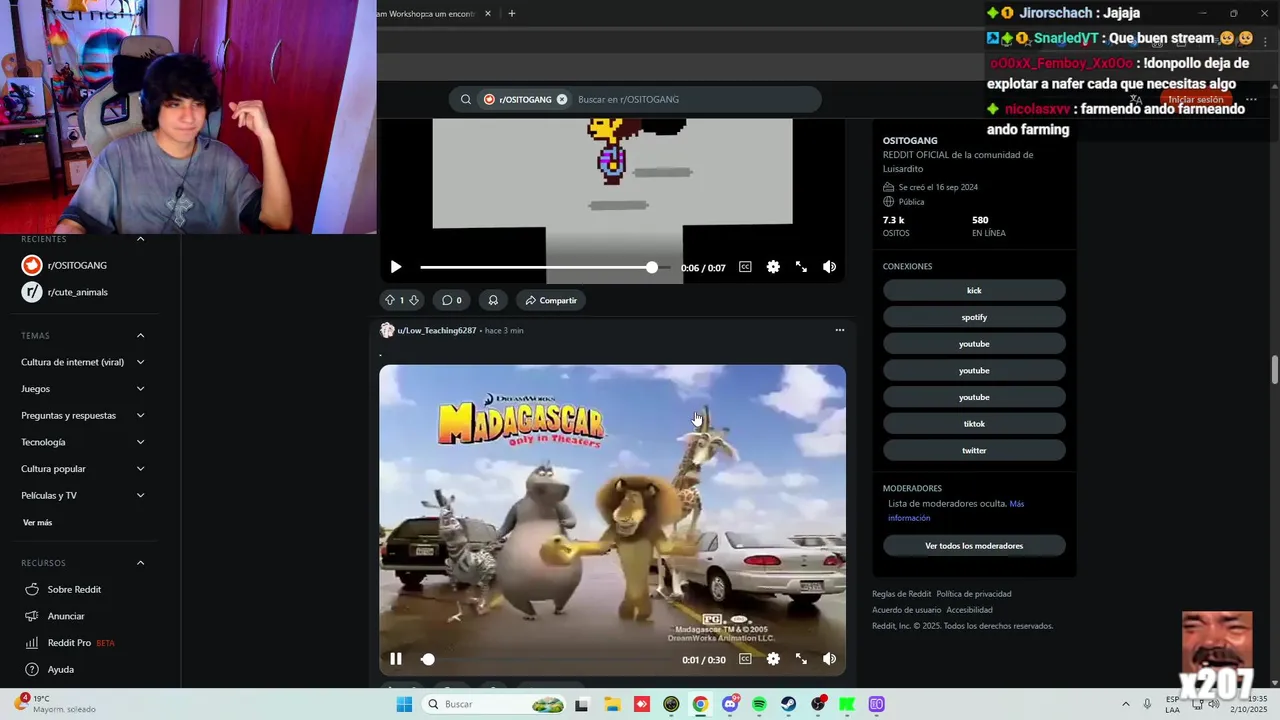Fullscreen the Madagascar video player
Image resolution: width=1280 pixels, height=720 pixels.
pos(801,659)
